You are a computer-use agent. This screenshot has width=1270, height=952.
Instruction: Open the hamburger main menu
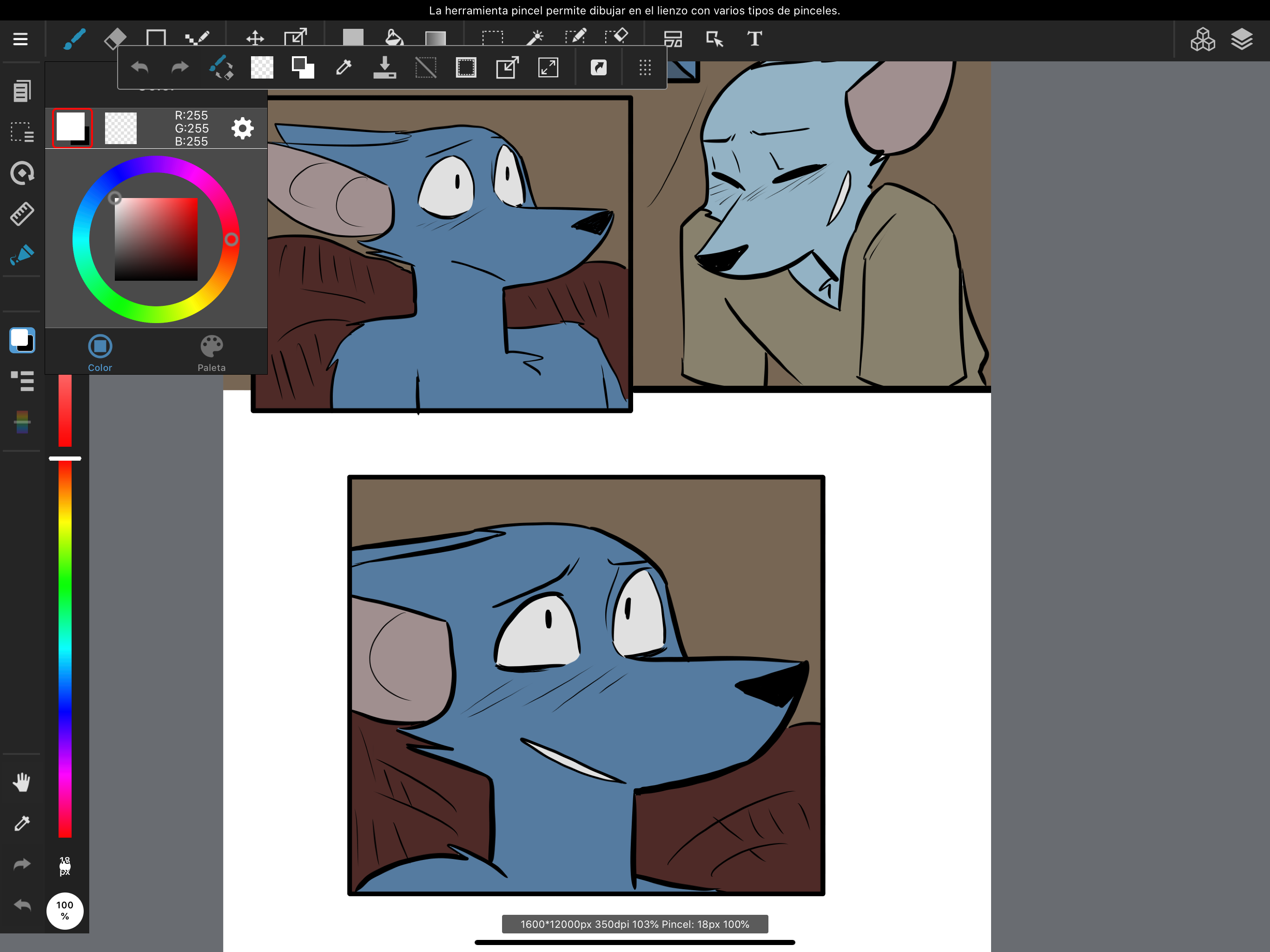point(20,39)
